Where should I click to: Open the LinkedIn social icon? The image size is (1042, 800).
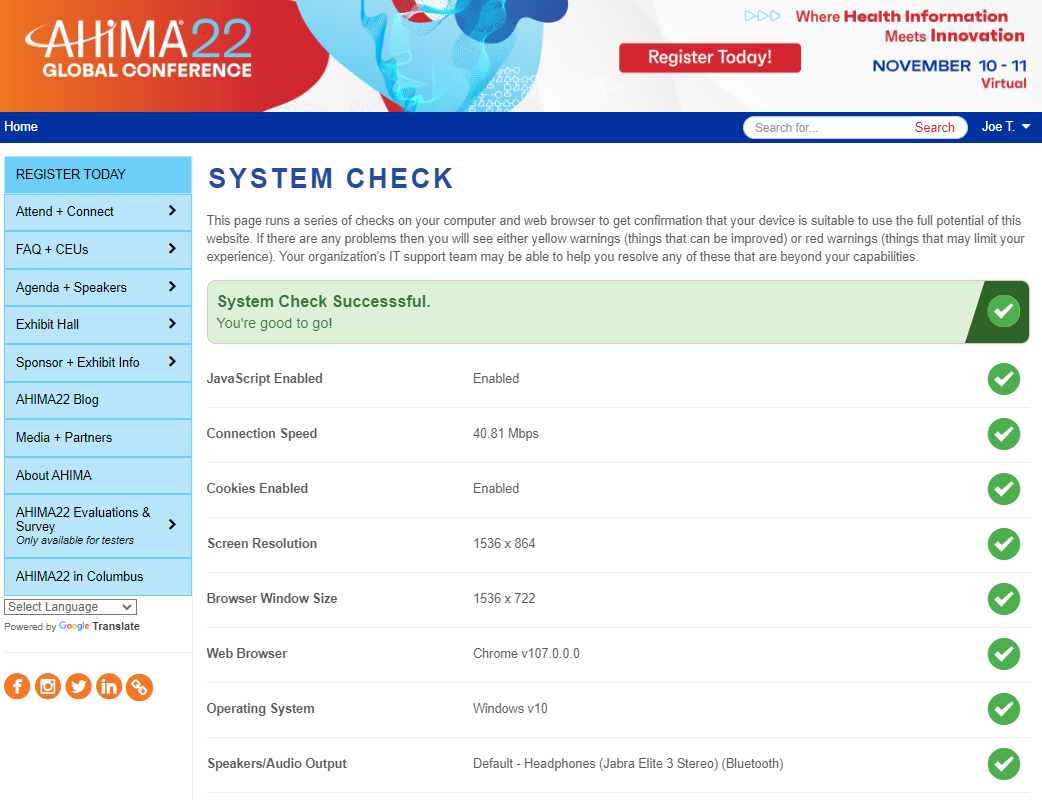click(x=109, y=686)
